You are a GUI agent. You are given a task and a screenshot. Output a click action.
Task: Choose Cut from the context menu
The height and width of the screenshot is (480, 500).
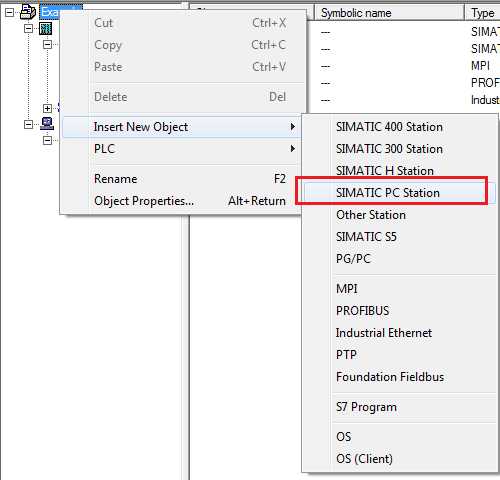[x=183, y=23]
